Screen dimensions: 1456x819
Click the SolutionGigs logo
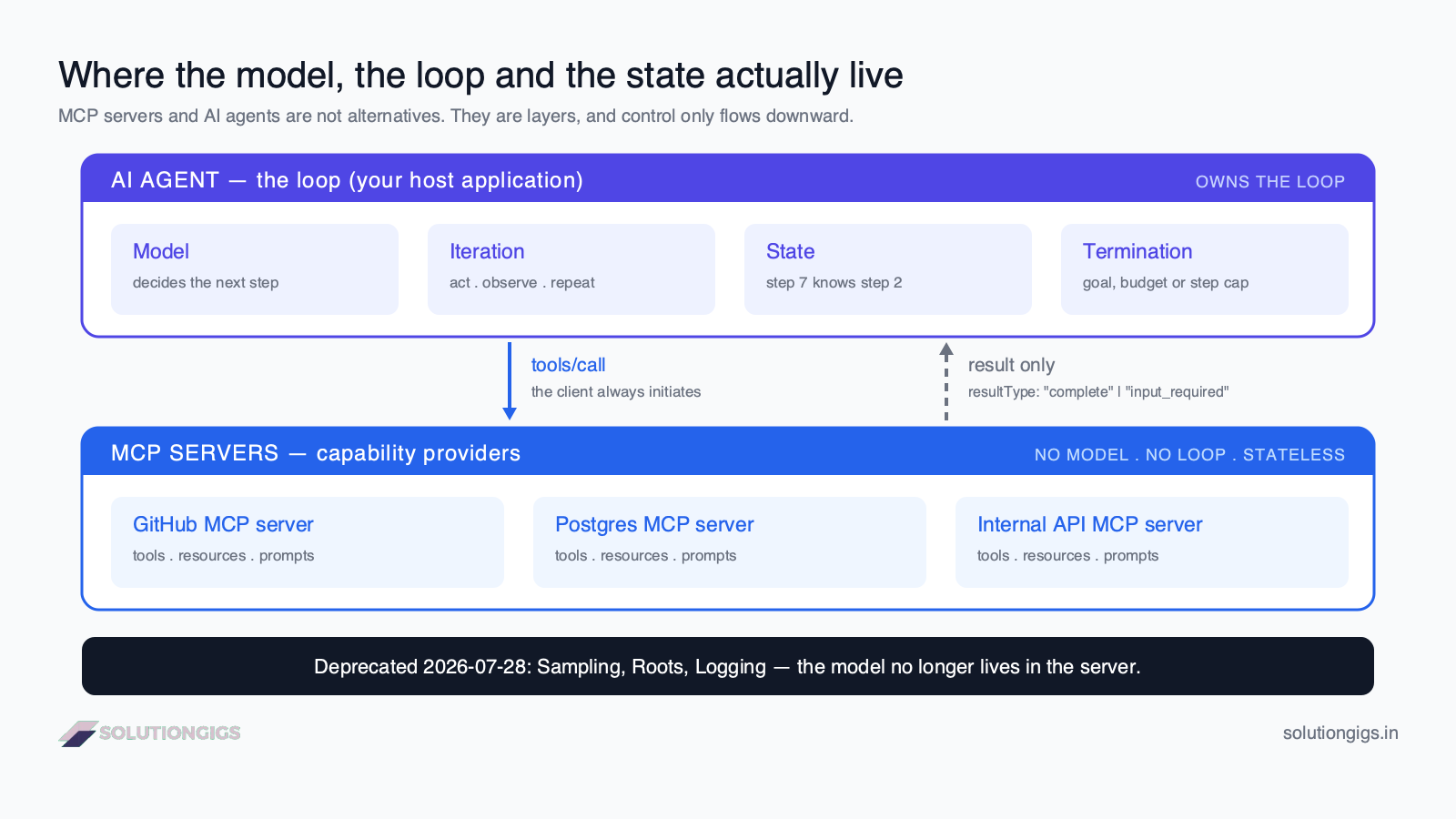click(x=150, y=733)
